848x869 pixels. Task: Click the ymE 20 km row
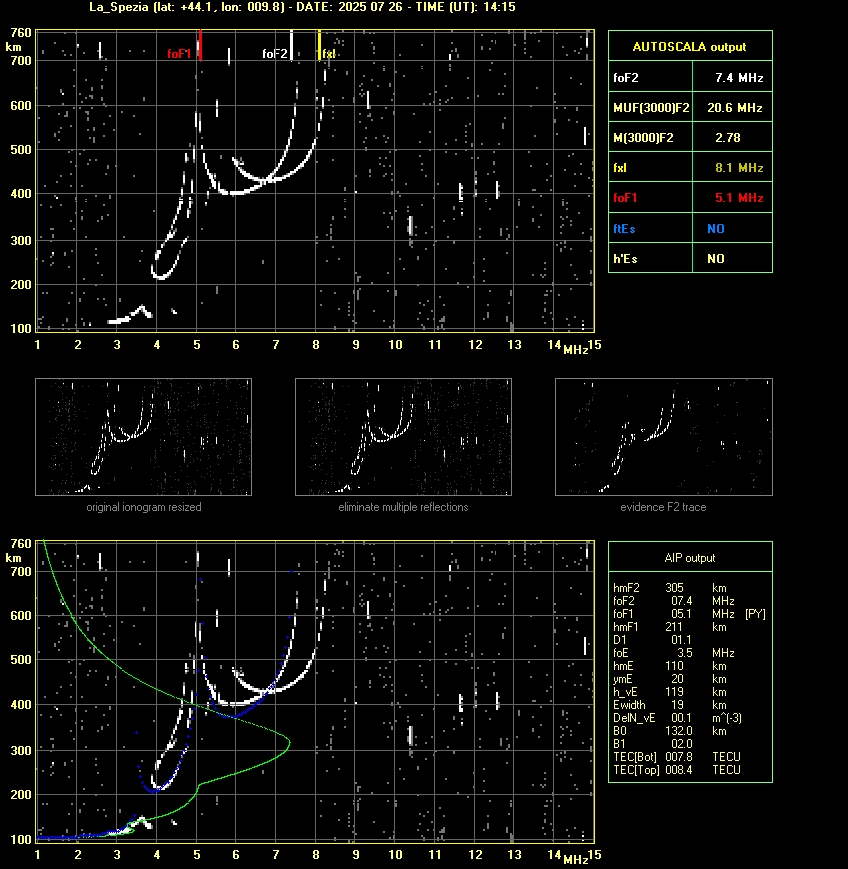[670, 679]
